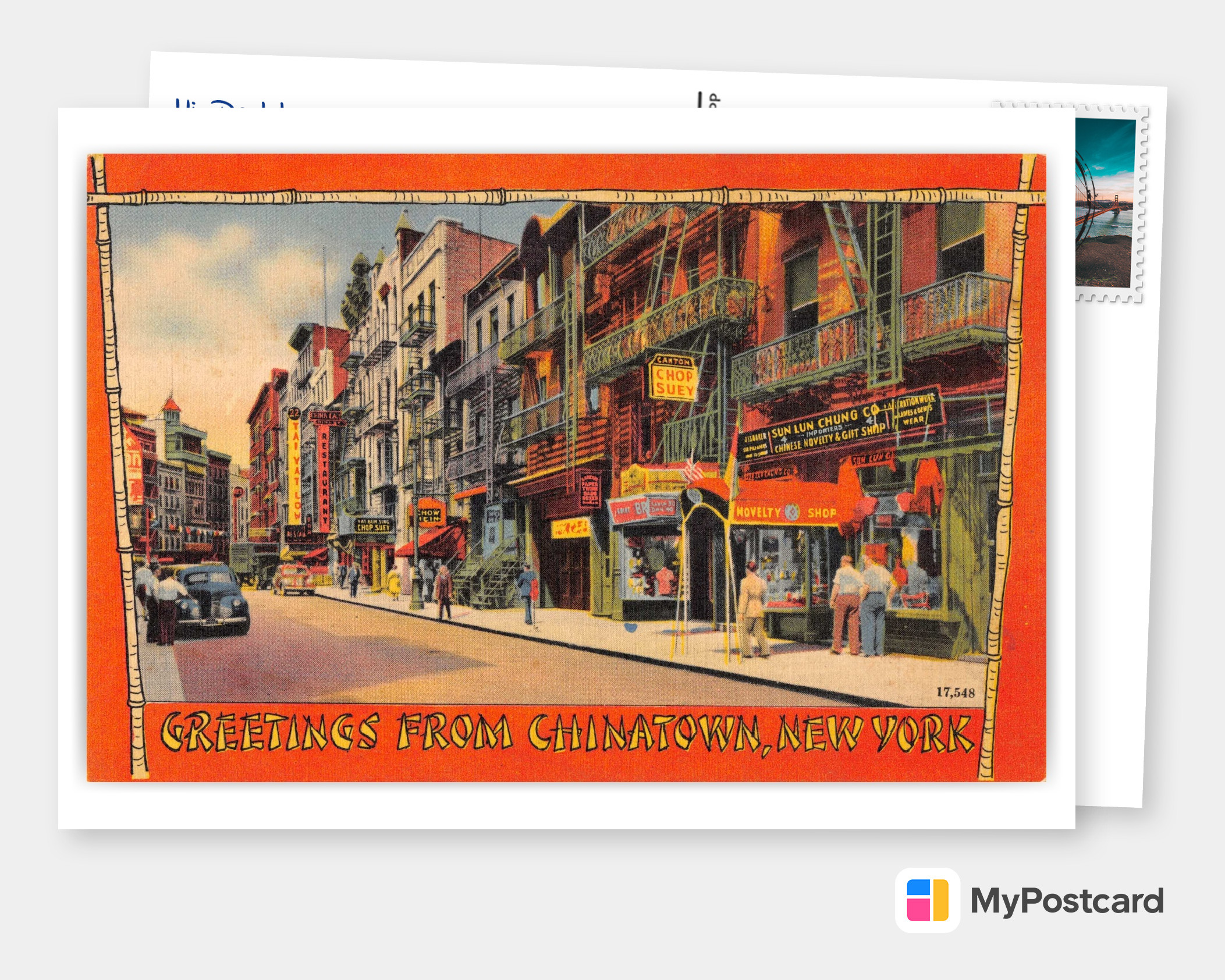Open the Chinatown postcard front image
This screenshot has height=980, width=1225.
(566, 468)
